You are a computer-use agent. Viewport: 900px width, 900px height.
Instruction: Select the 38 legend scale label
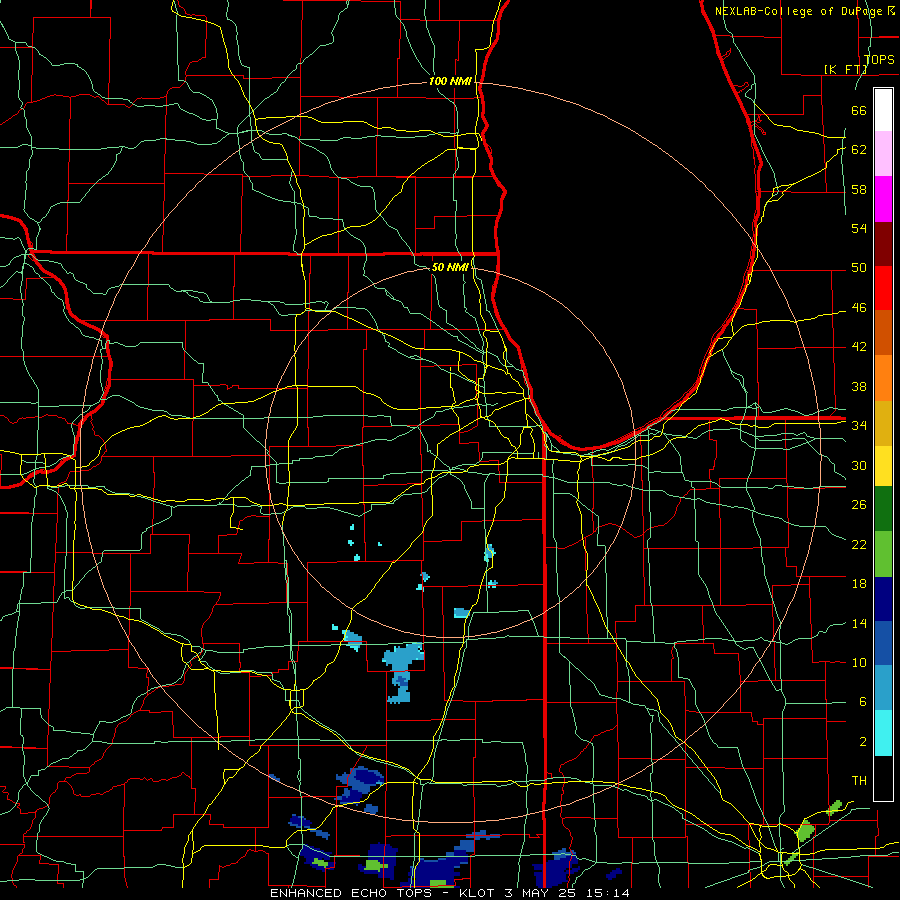point(859,386)
